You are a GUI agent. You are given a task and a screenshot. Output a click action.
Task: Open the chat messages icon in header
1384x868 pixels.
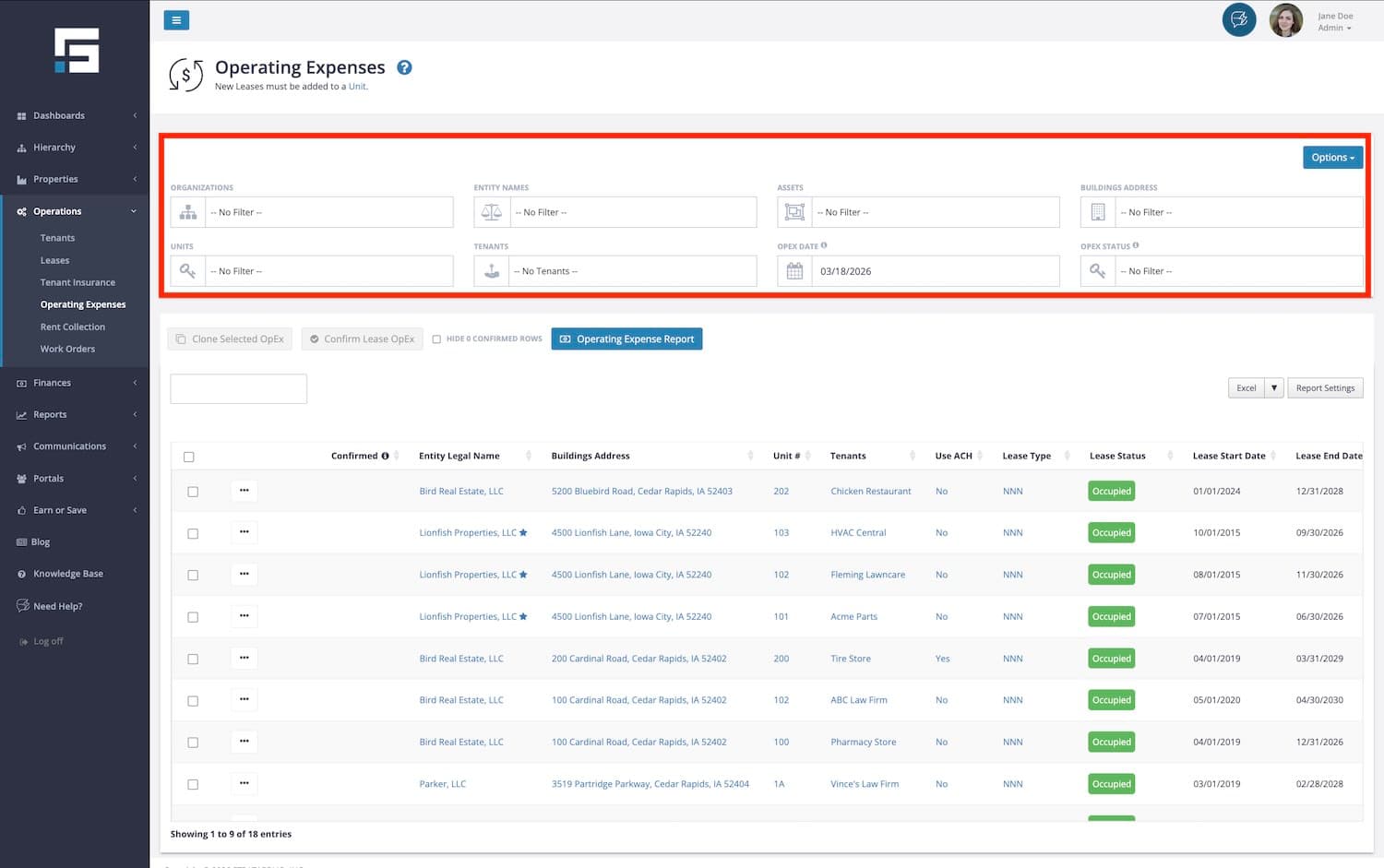coord(1238,19)
